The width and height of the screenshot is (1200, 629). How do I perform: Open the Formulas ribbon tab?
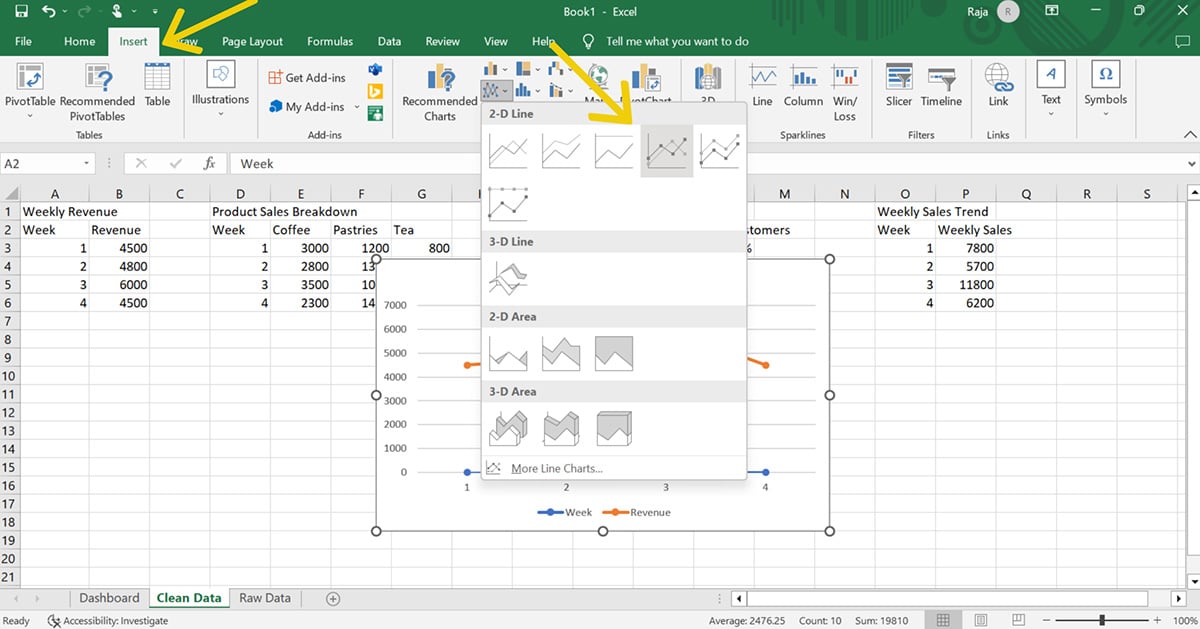[329, 41]
